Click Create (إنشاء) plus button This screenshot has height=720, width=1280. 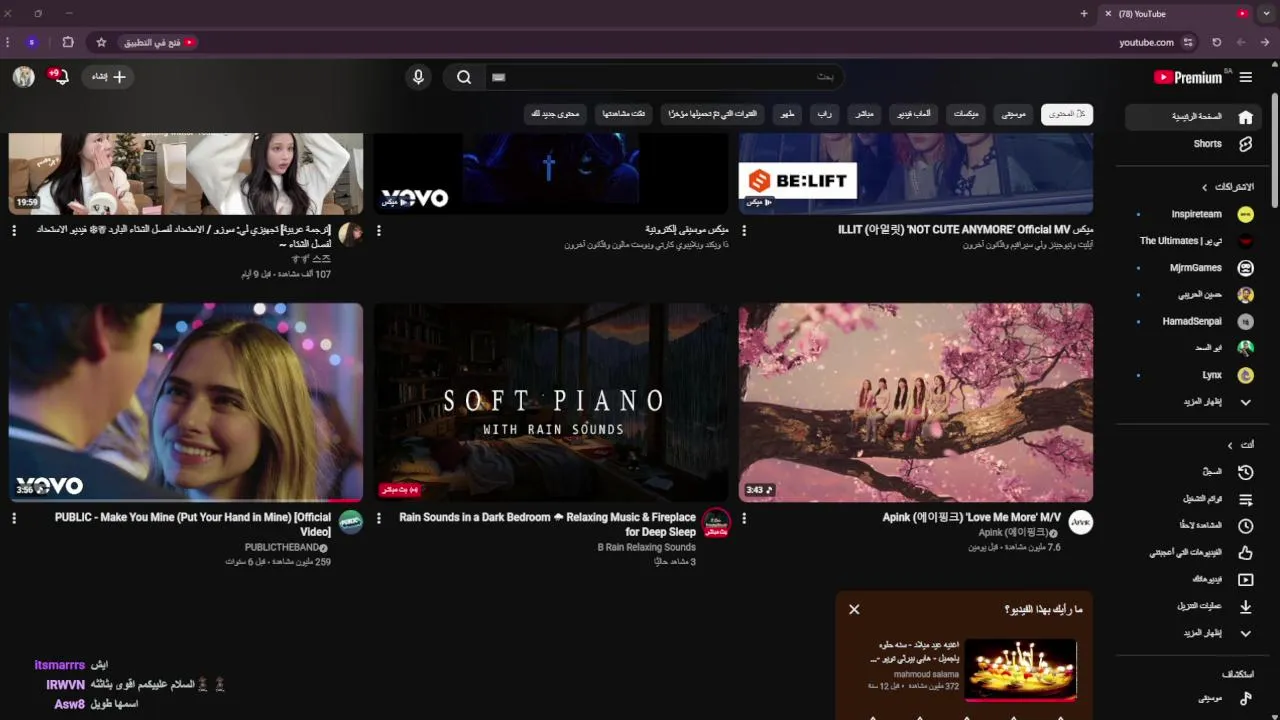(107, 77)
